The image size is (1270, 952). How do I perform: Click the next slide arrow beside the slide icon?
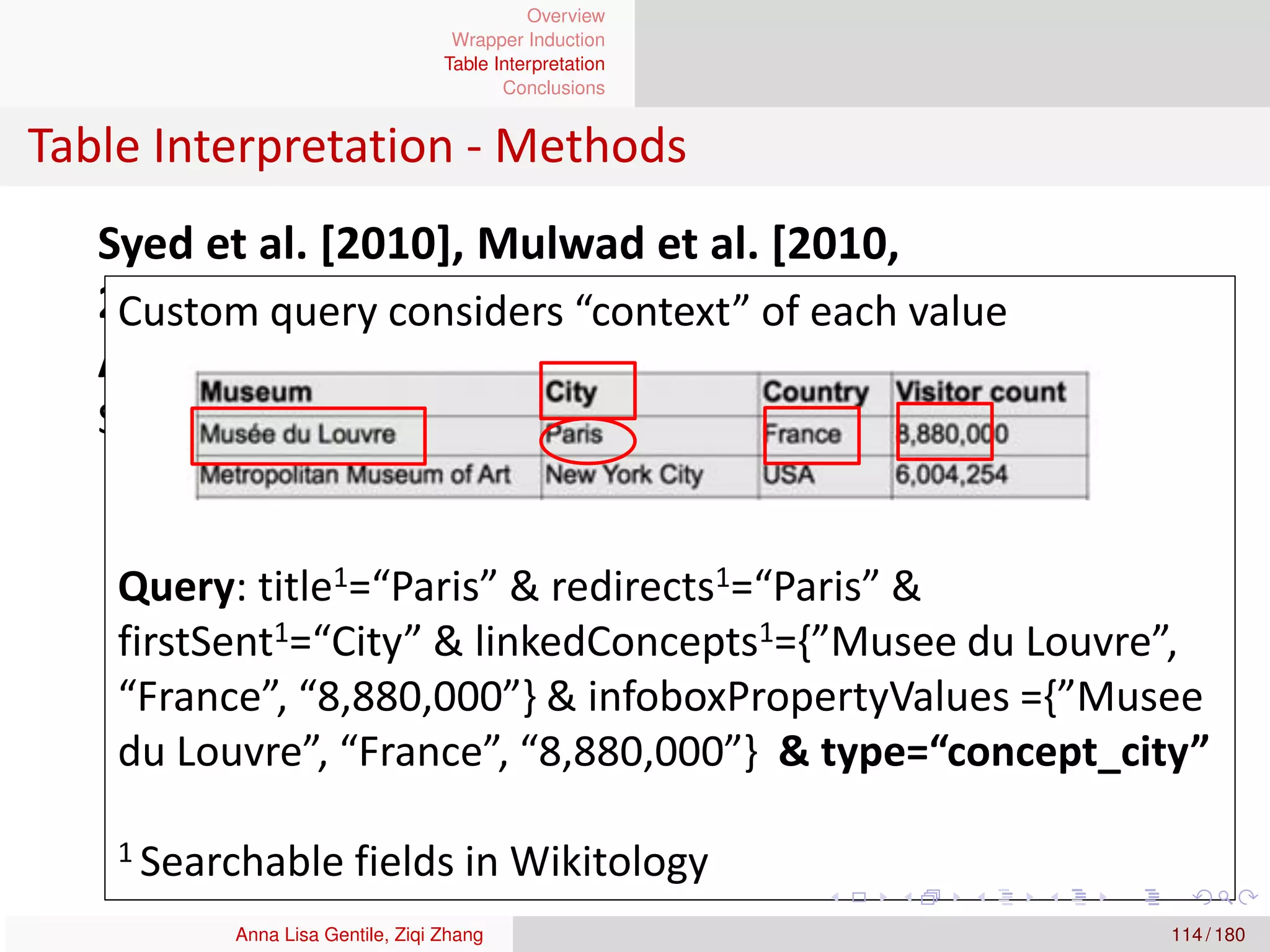pyautogui.click(x=883, y=897)
